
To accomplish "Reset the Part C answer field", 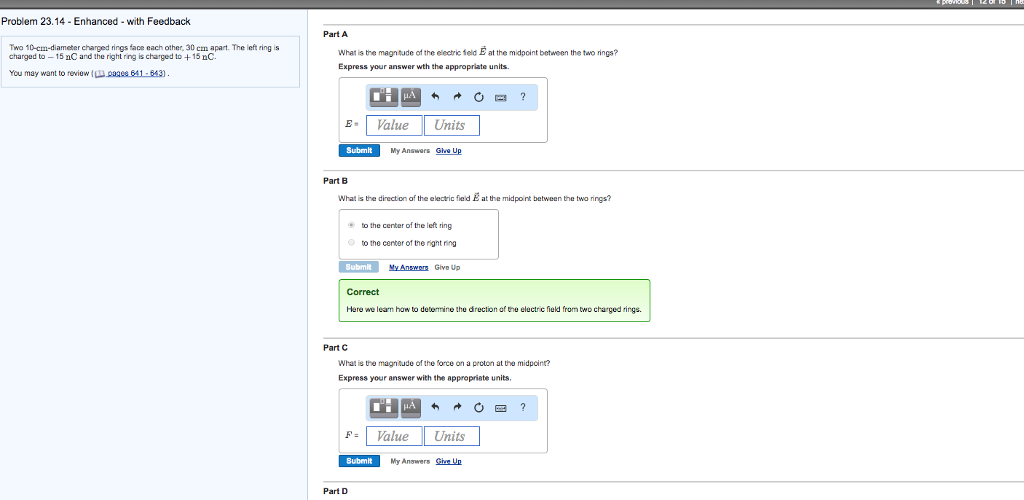I will (478, 408).
